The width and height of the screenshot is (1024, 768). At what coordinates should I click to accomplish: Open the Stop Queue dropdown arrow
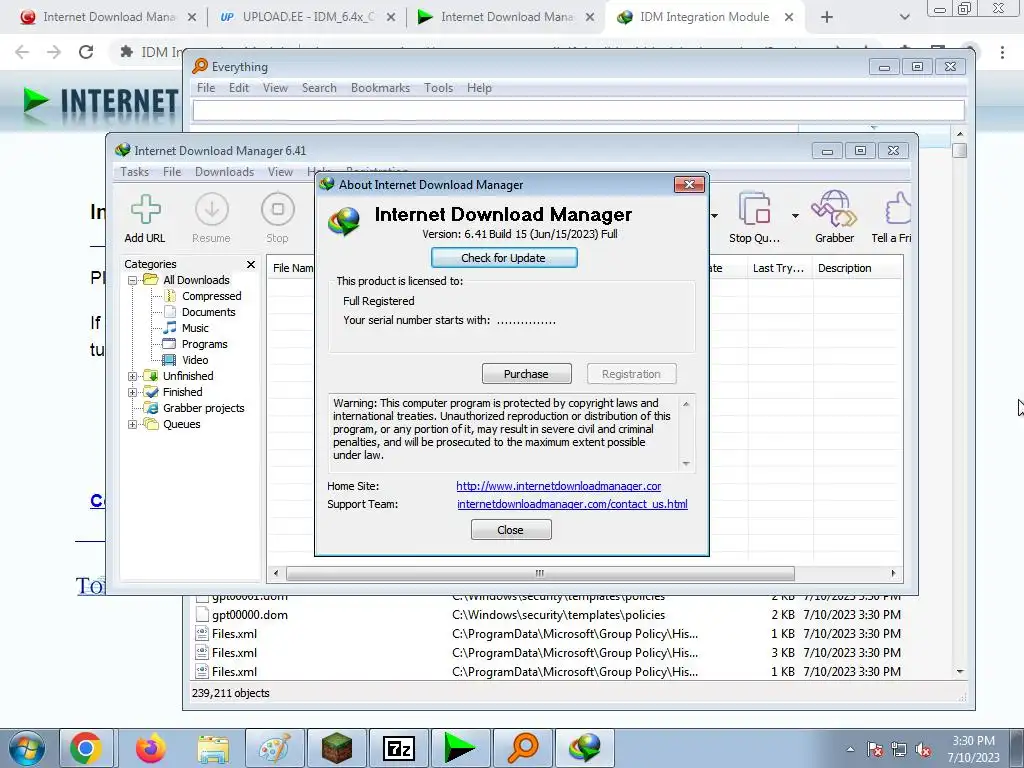point(795,216)
